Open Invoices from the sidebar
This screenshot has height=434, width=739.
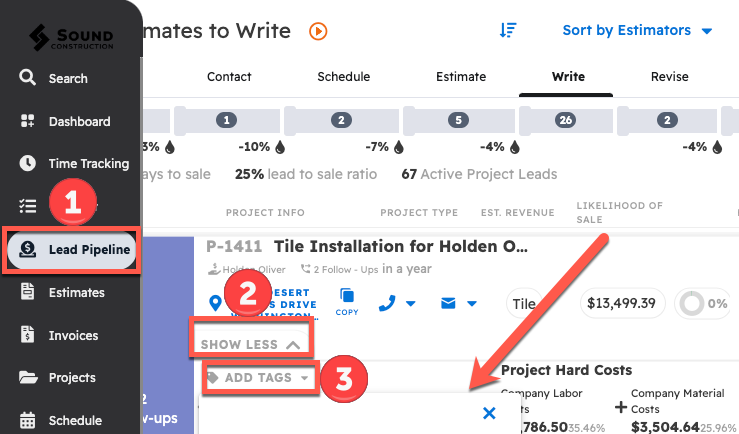[73, 335]
